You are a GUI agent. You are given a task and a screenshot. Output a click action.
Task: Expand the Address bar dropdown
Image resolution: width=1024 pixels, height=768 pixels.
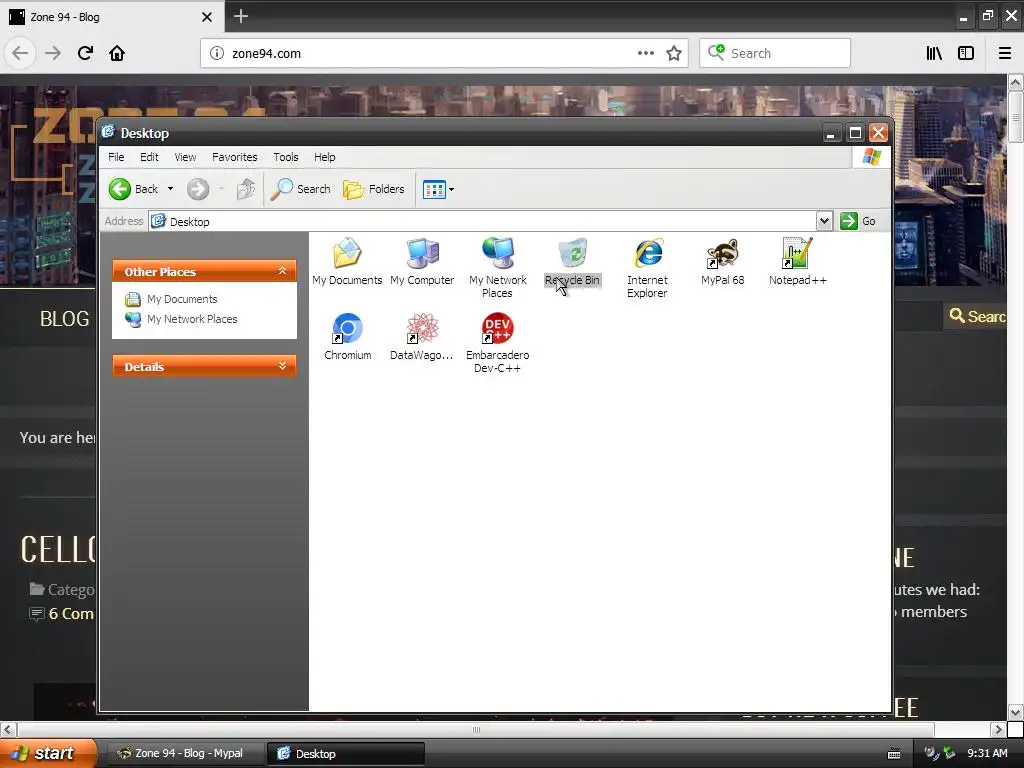(824, 221)
